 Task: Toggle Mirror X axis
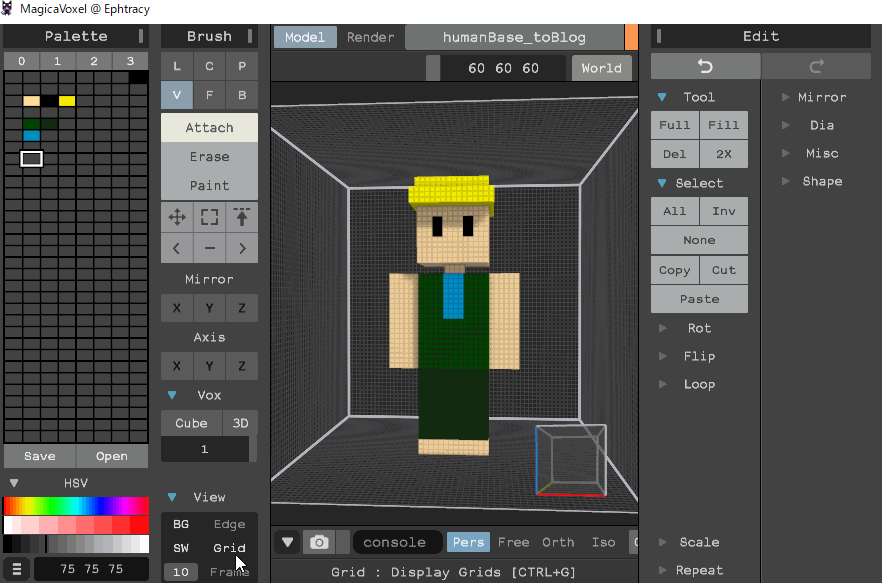(176, 308)
